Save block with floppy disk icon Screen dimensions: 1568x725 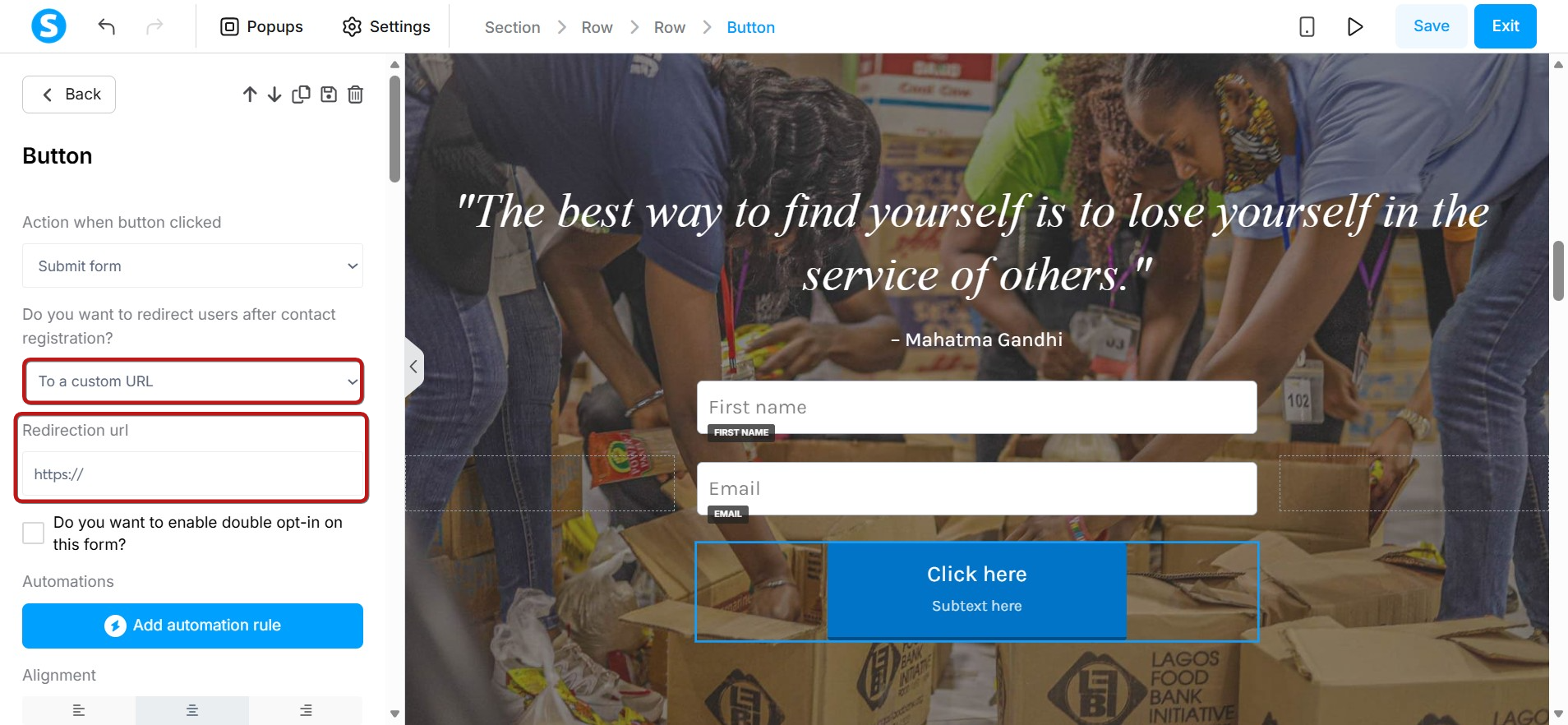pos(329,95)
